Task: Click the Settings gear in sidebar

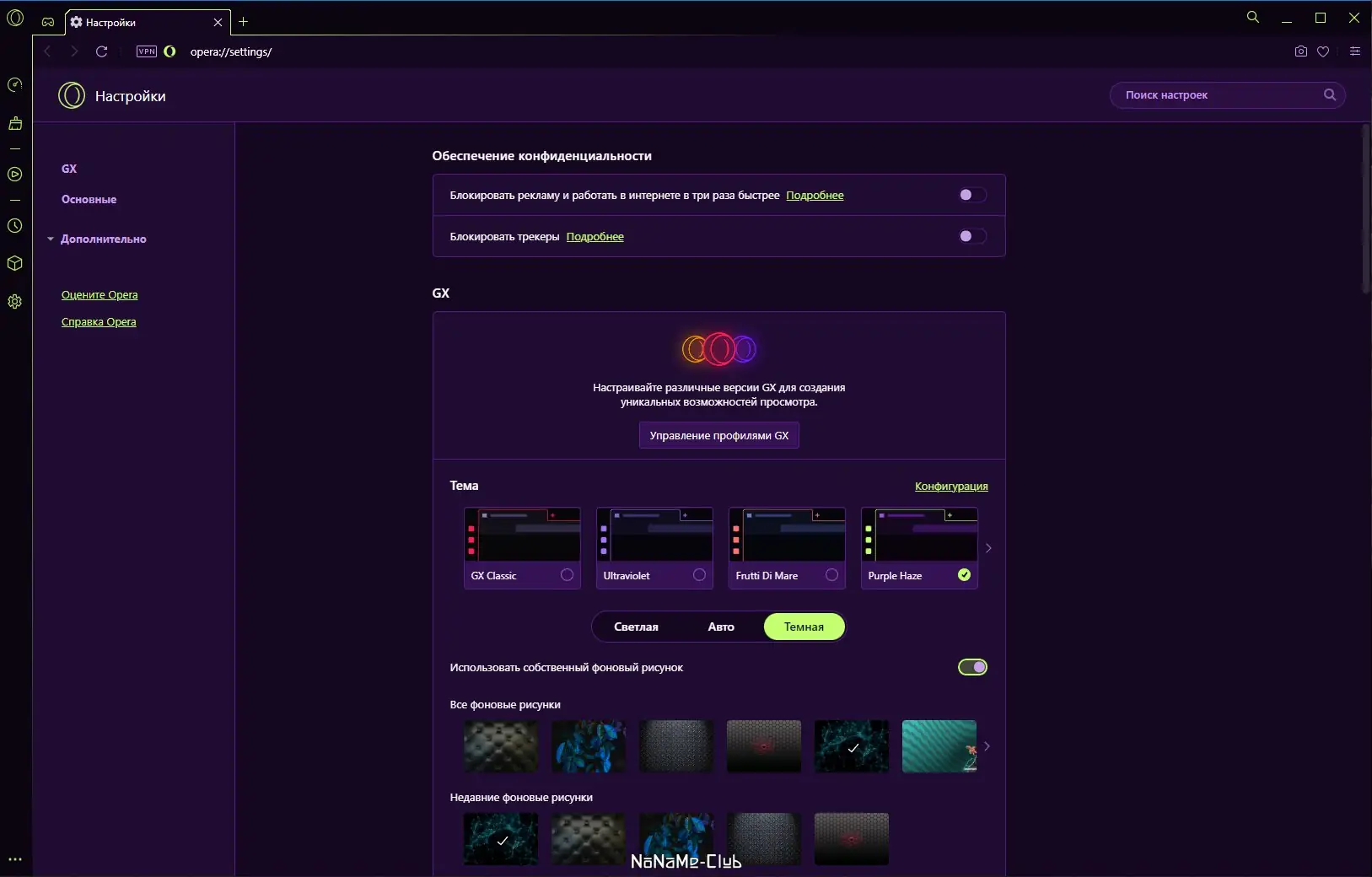Action: pyautogui.click(x=14, y=302)
